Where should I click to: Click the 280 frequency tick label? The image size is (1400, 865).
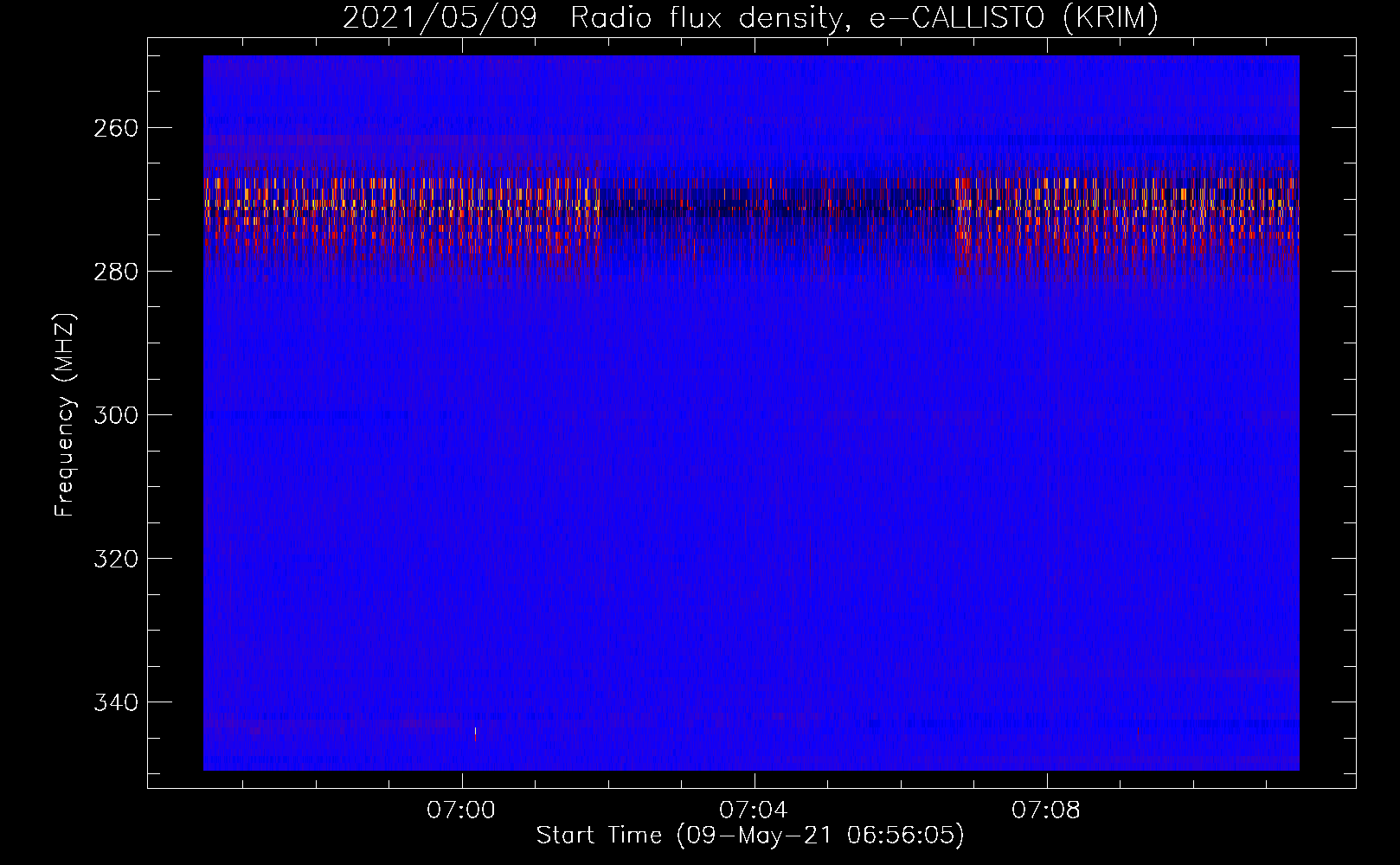tap(116, 272)
